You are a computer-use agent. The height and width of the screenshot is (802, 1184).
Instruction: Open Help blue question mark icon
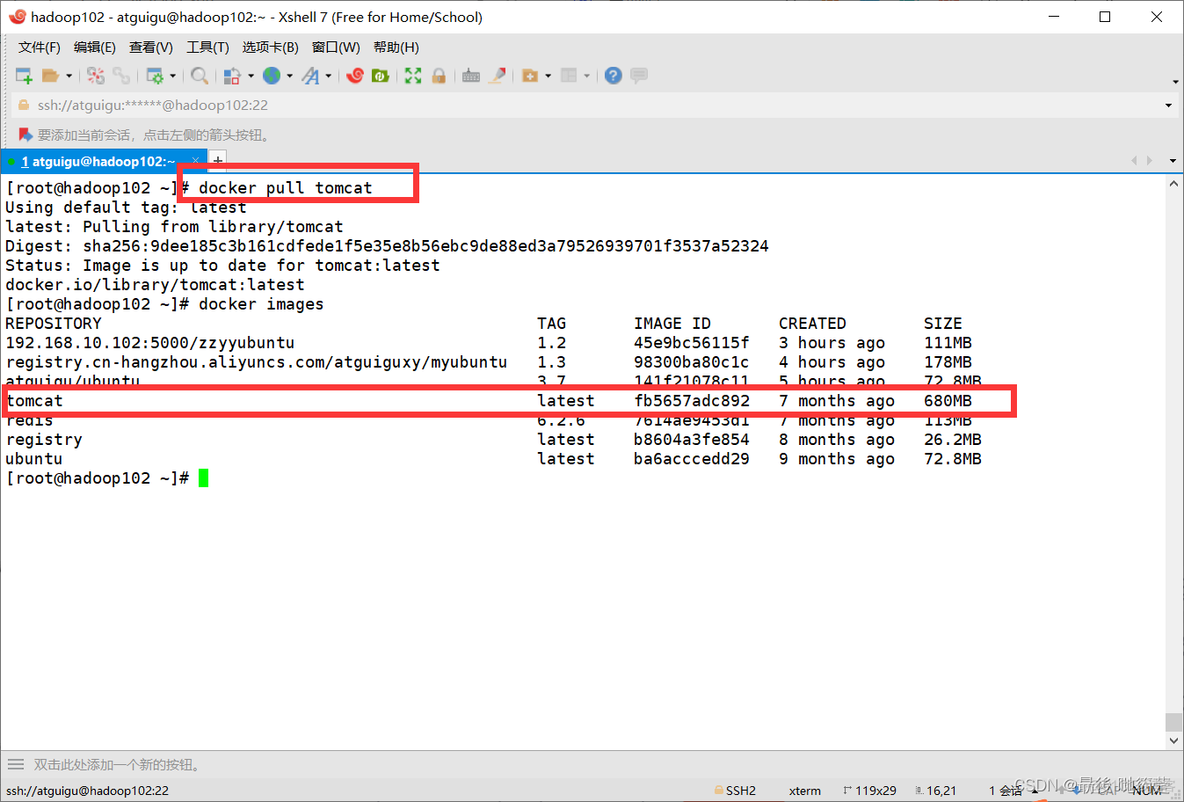(x=613, y=76)
